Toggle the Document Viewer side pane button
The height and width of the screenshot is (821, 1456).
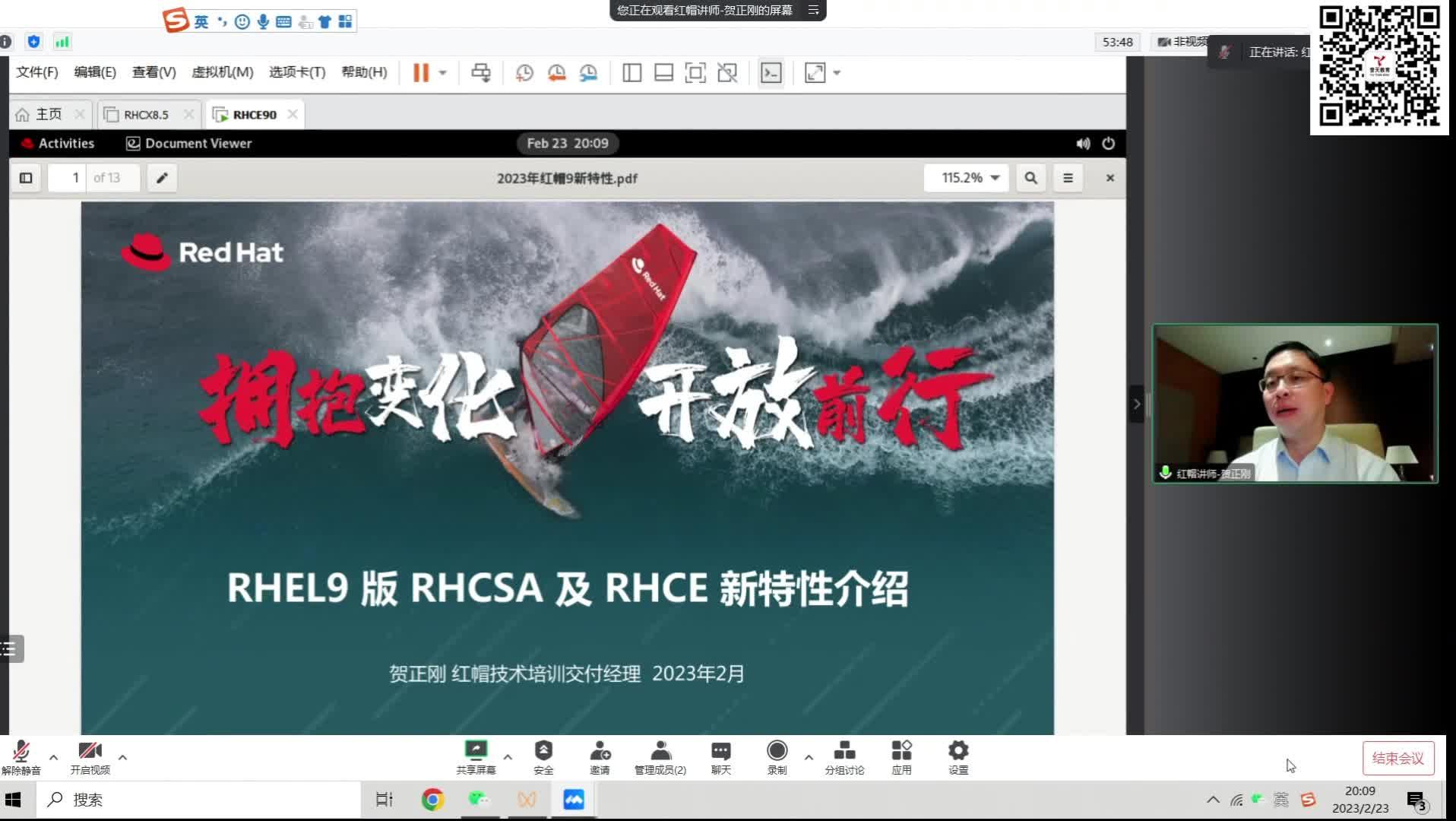coord(26,178)
